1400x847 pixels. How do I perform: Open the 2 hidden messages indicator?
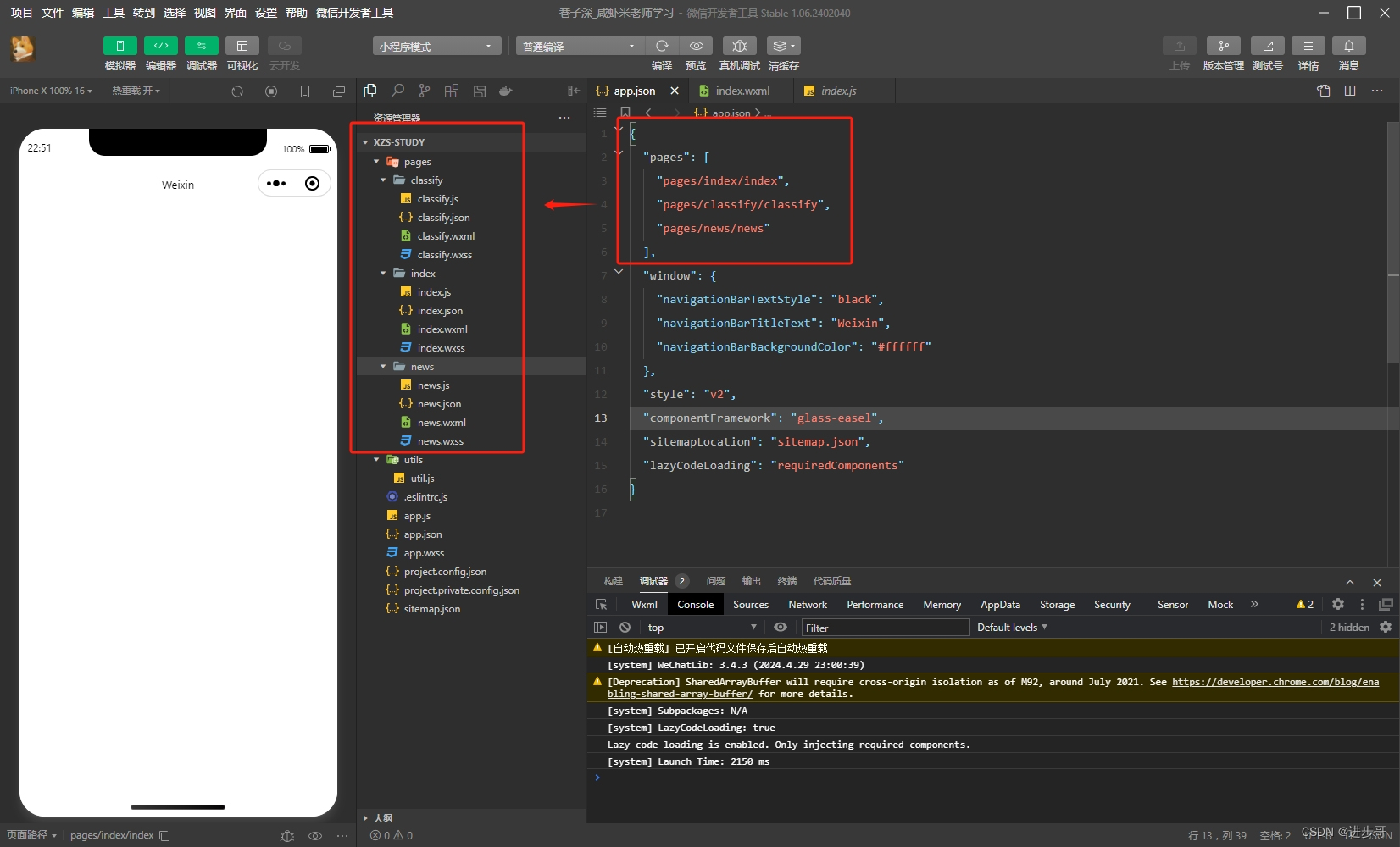click(x=1349, y=628)
